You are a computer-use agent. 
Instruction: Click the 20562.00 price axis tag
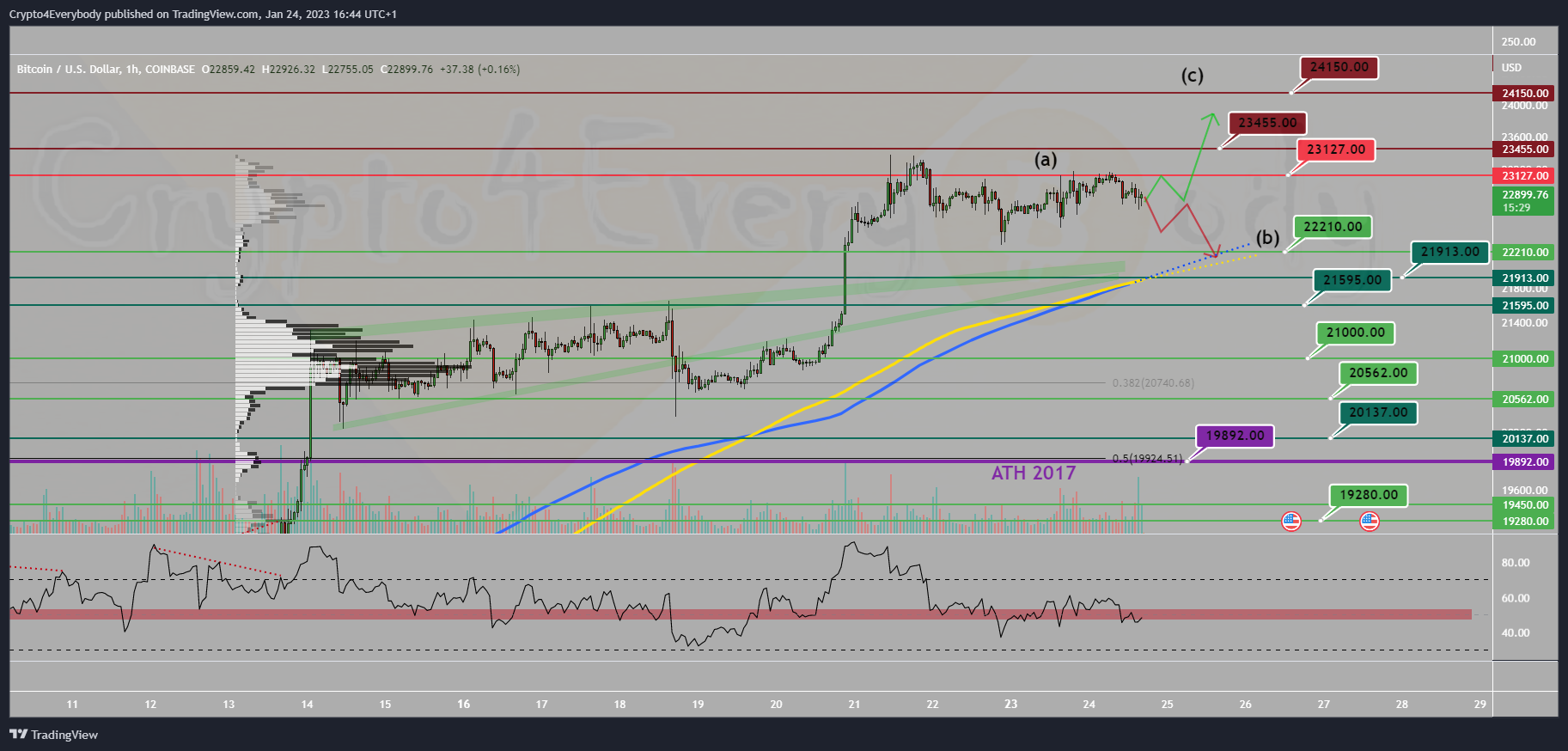(x=1525, y=400)
